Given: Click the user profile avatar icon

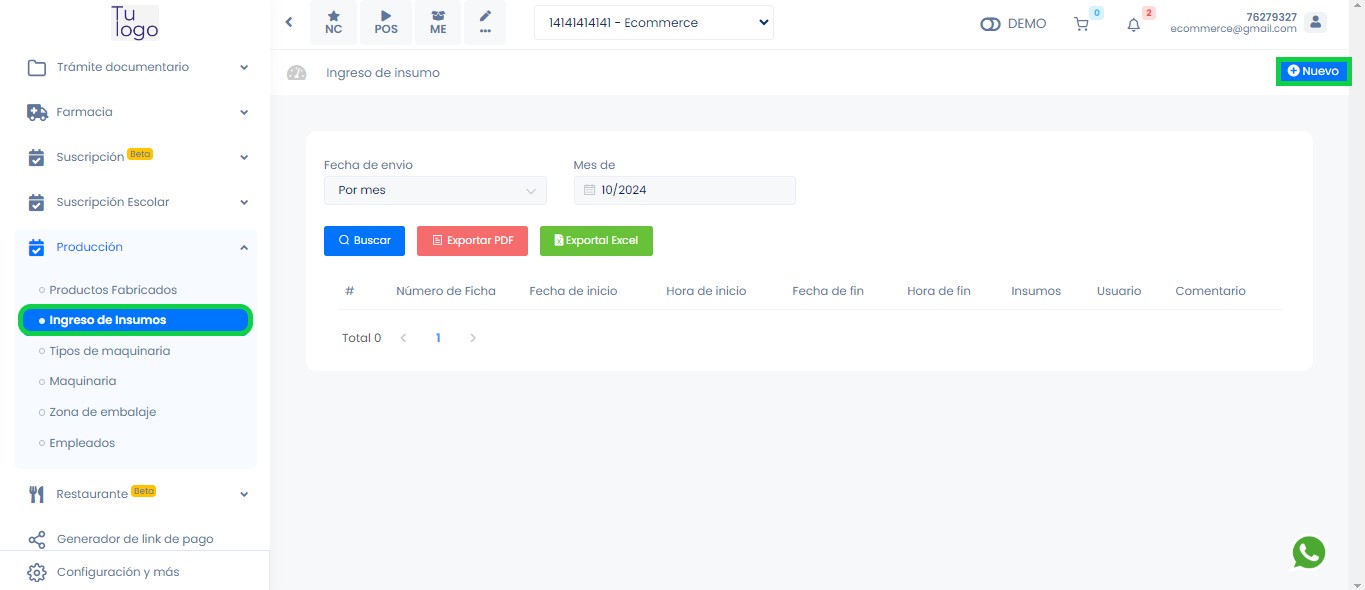Looking at the screenshot, I should click(1316, 23).
